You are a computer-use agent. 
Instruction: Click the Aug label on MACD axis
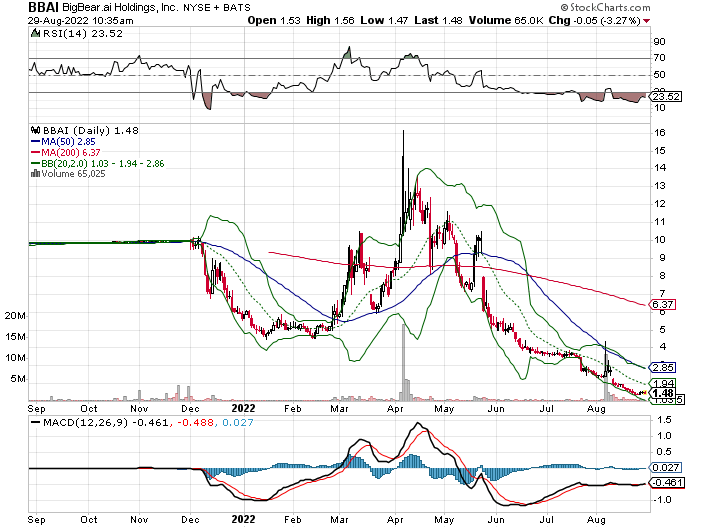point(596,520)
